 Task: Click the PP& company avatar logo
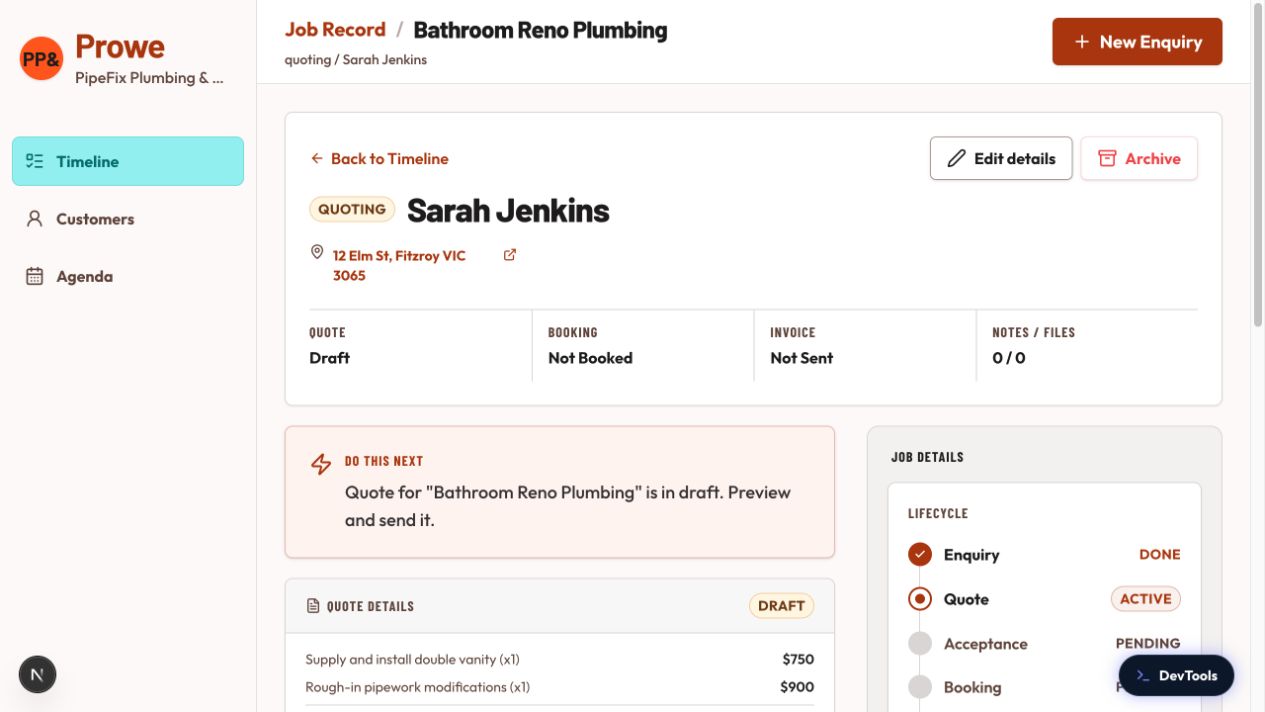(42, 58)
